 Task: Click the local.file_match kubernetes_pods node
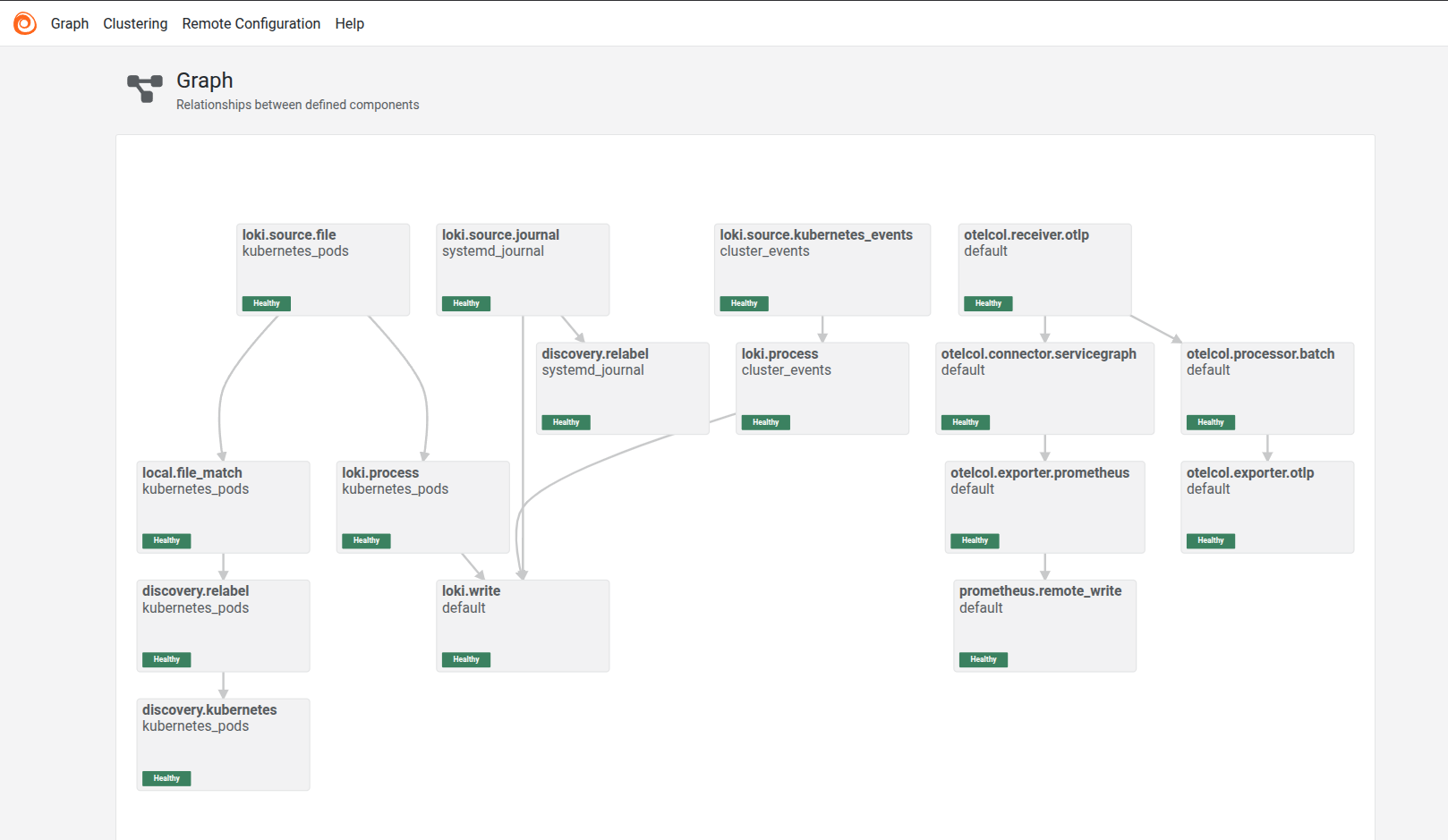click(223, 506)
